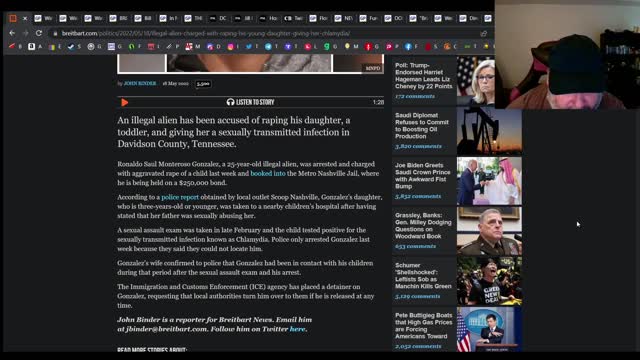Open the white square bookmark labeled A

(31, 47)
